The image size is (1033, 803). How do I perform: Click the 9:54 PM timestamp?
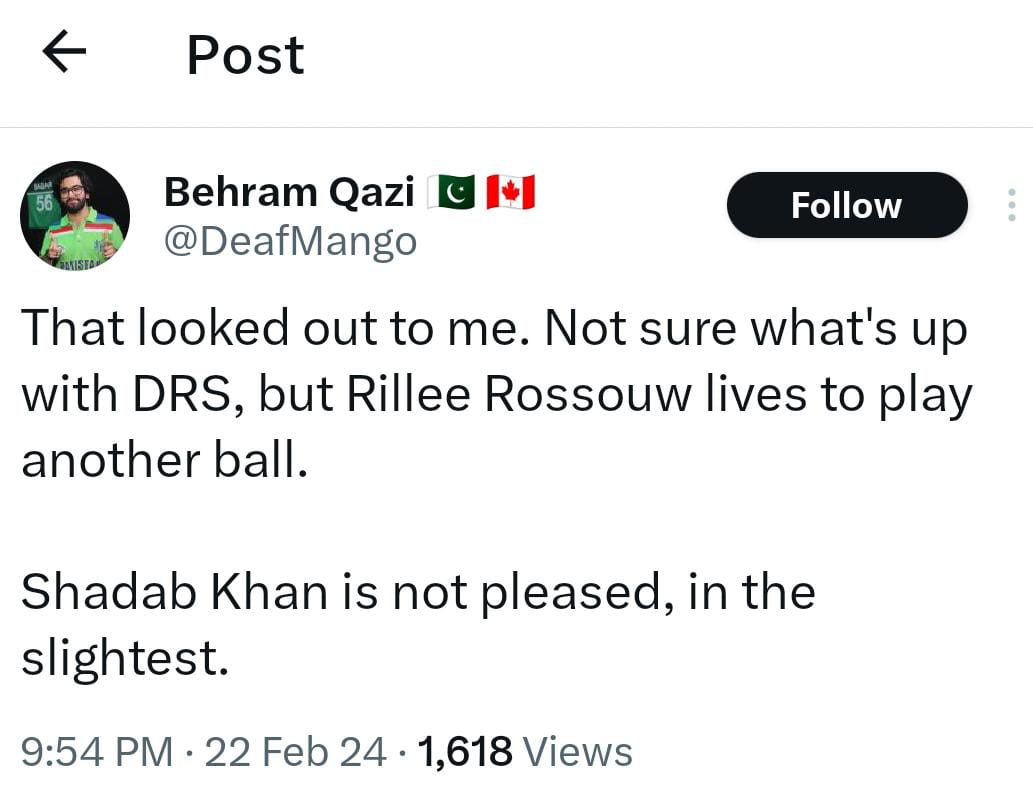pyautogui.click(x=97, y=751)
